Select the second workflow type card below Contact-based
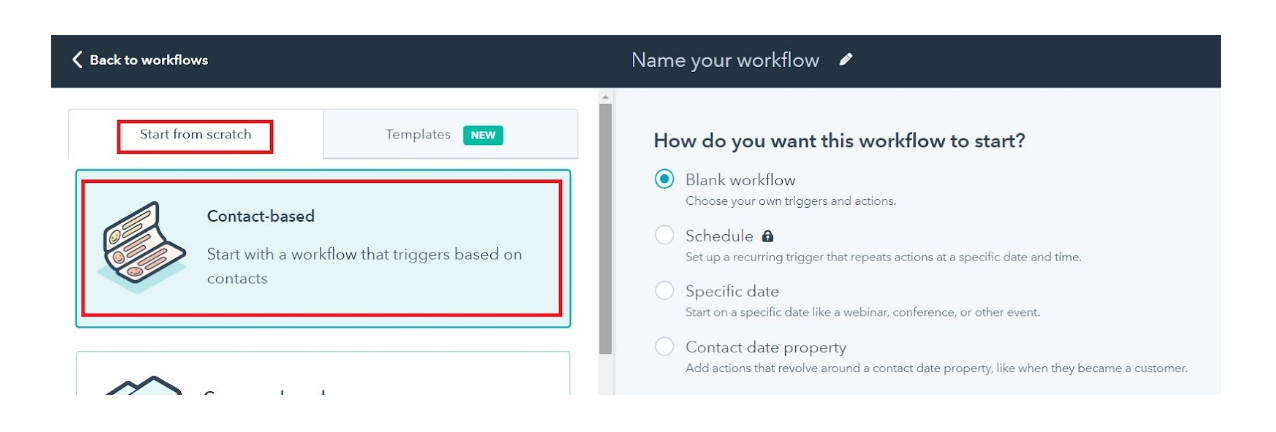The image size is (1276, 432). [323, 373]
